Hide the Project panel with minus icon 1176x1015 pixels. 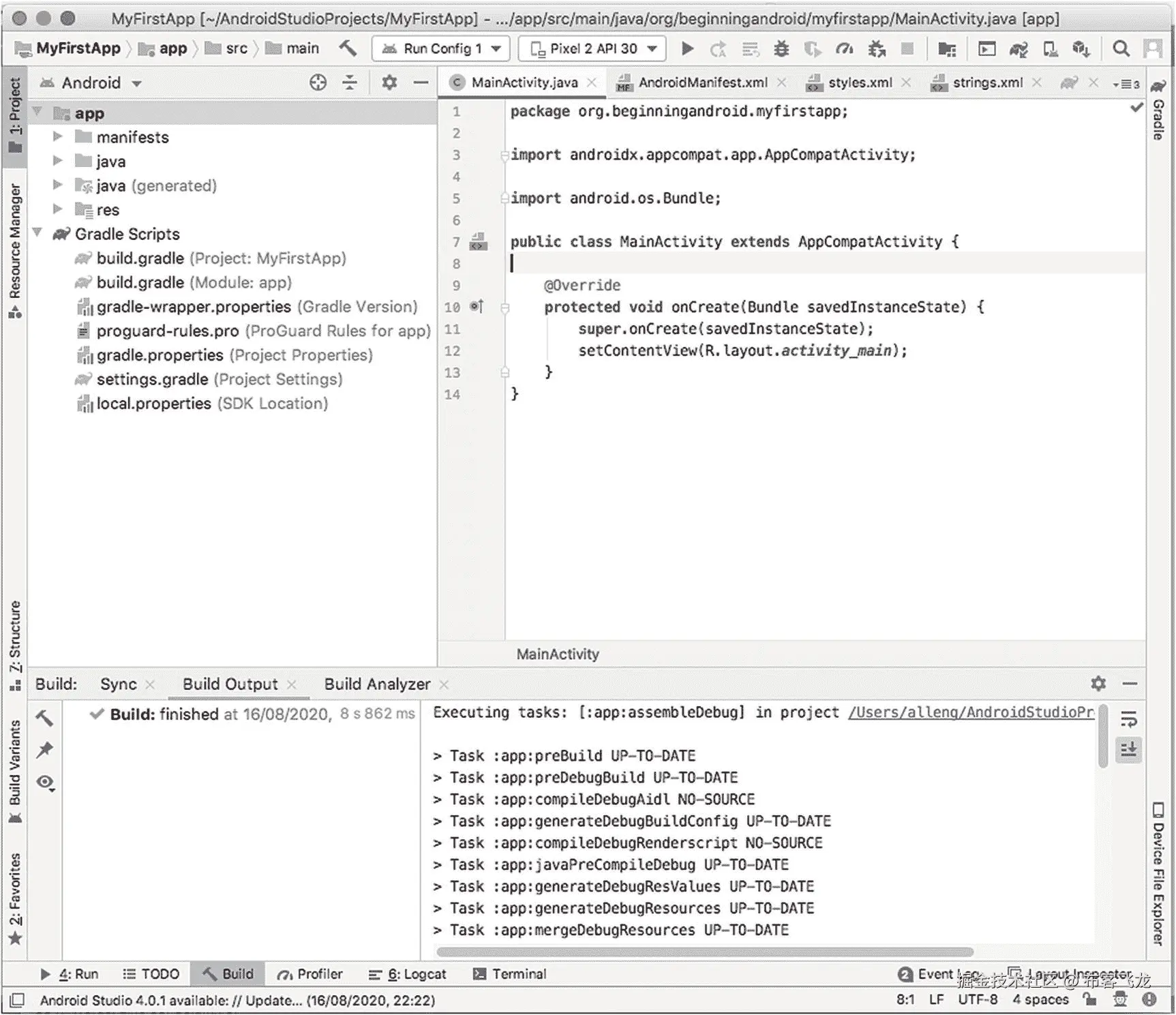[x=421, y=82]
